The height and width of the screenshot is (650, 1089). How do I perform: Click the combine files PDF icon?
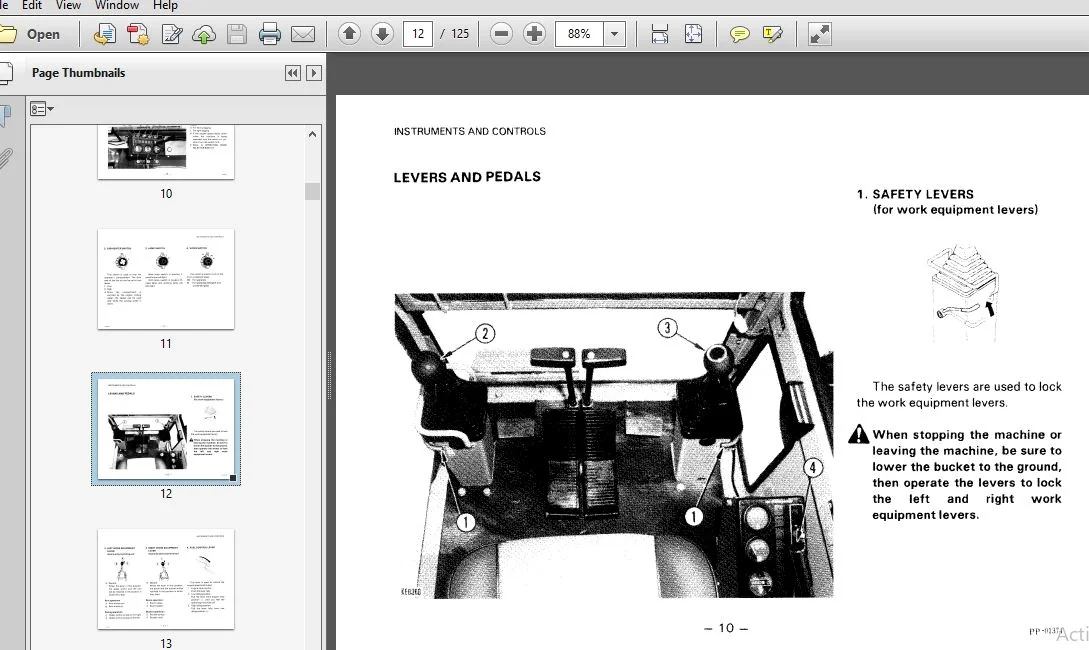(x=138, y=34)
